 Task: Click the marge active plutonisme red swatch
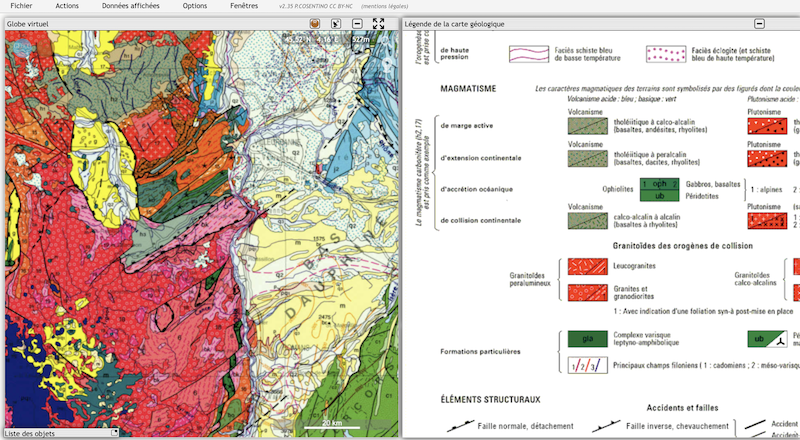(767, 126)
